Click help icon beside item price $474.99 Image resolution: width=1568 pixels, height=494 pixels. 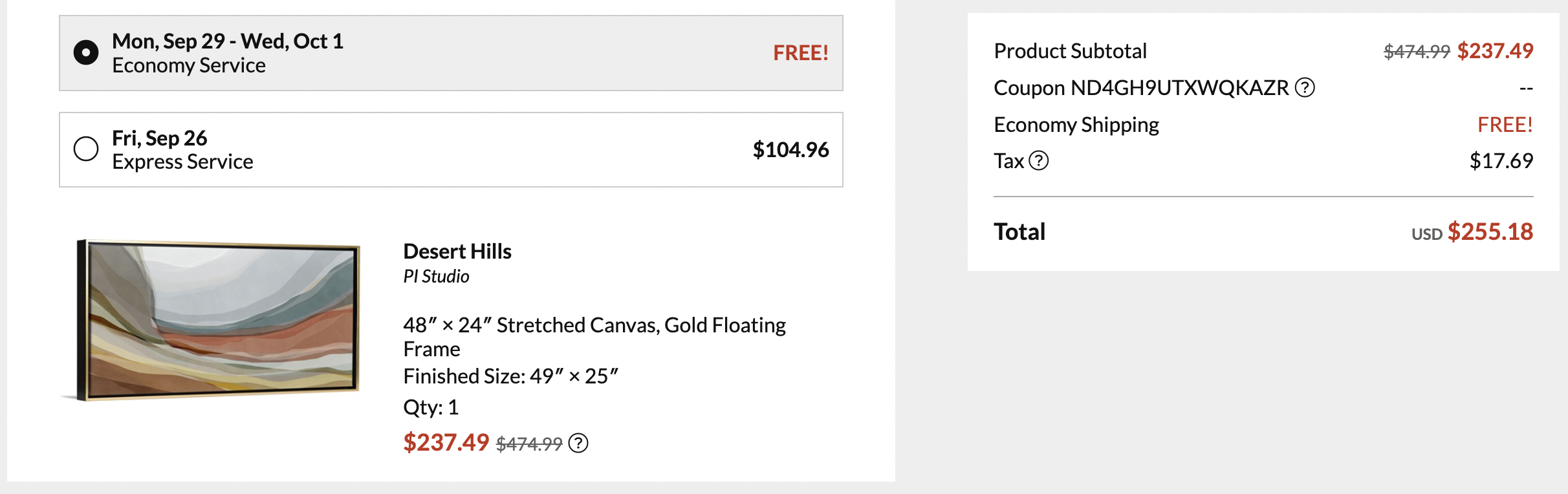578,444
